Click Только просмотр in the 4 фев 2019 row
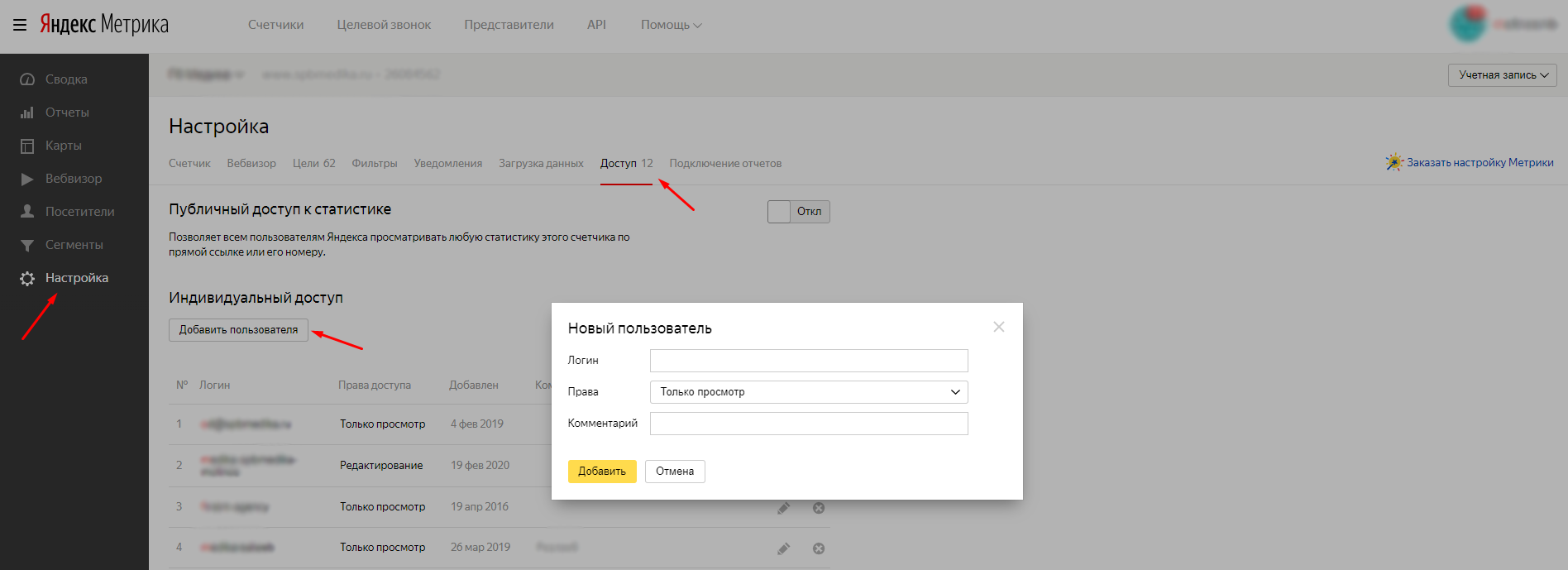Viewport: 1568px width, 570px height. (x=383, y=424)
